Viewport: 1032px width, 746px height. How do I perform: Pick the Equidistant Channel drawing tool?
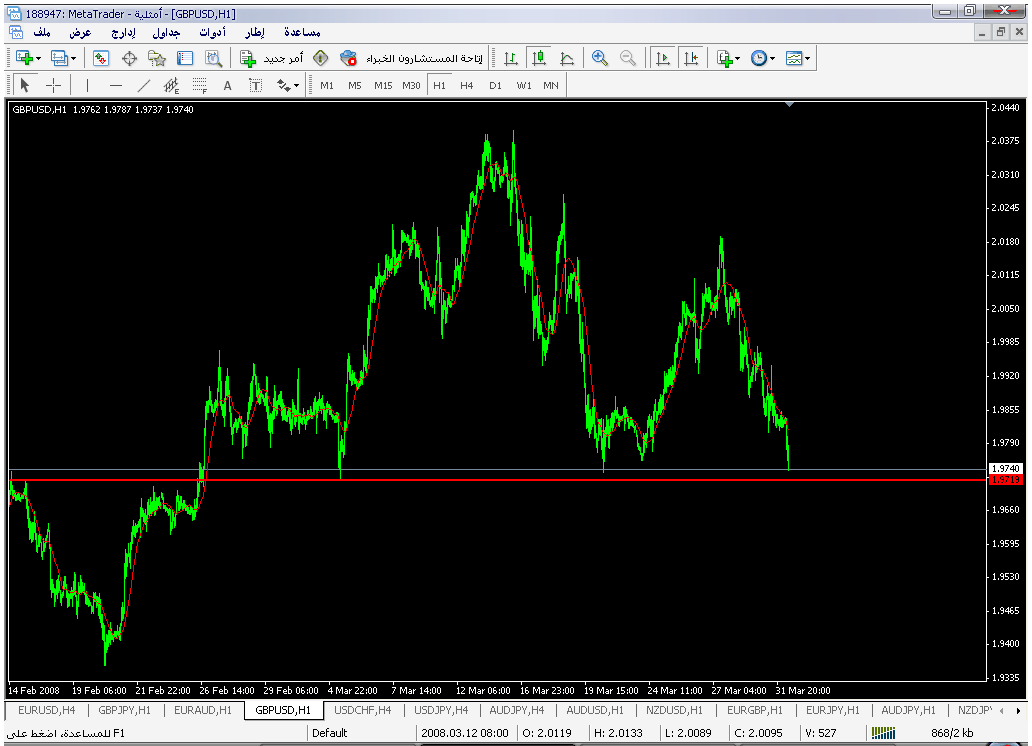[x=171, y=86]
